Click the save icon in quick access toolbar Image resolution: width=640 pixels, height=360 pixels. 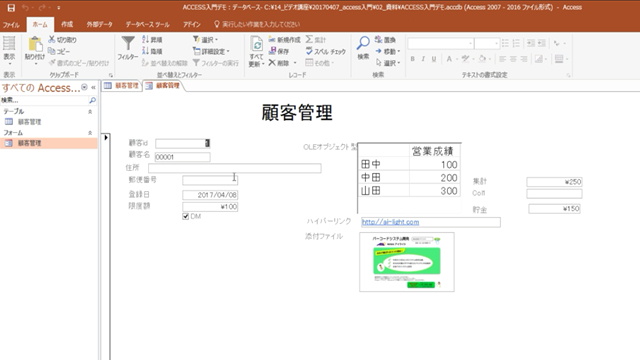click(11, 8)
